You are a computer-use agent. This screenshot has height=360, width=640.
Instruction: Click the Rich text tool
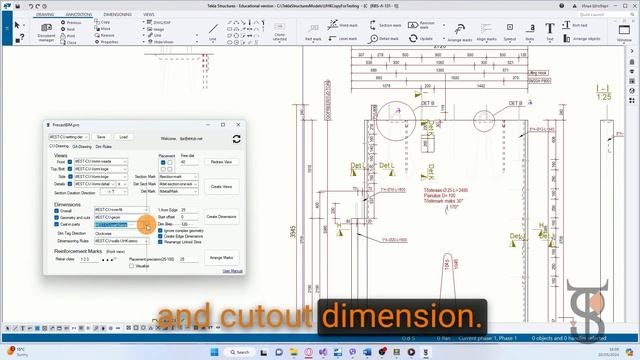574,25
